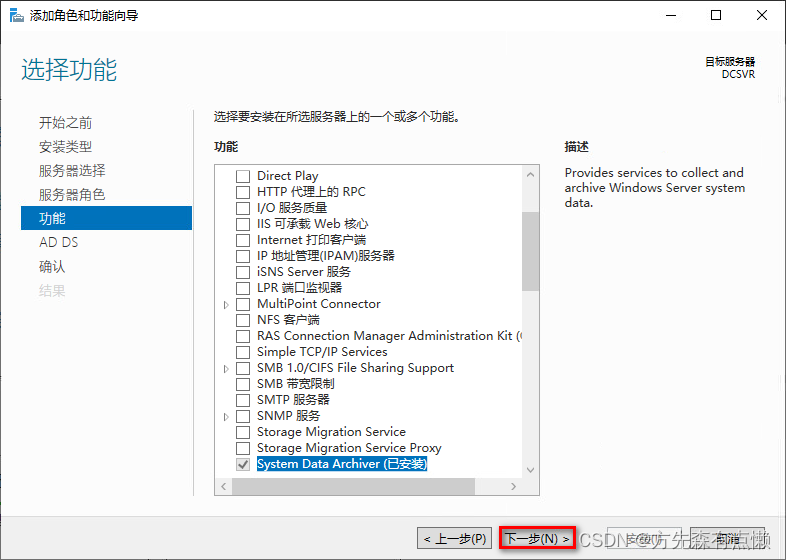786x560 pixels.
Task: Enable SMB 1.0/CIFS File Sharing Support checkbox
Action: [243, 368]
